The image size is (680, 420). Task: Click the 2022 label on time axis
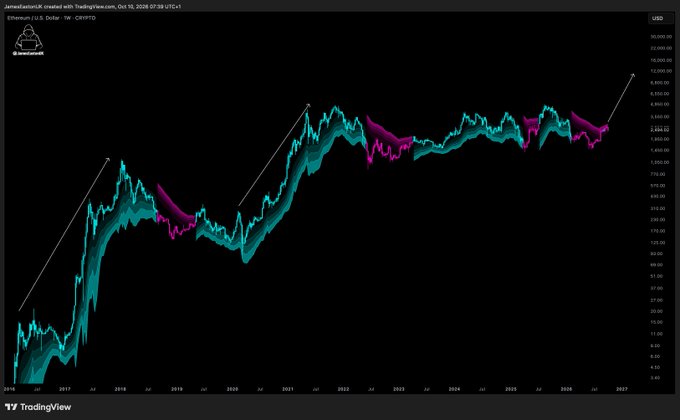tap(343, 389)
